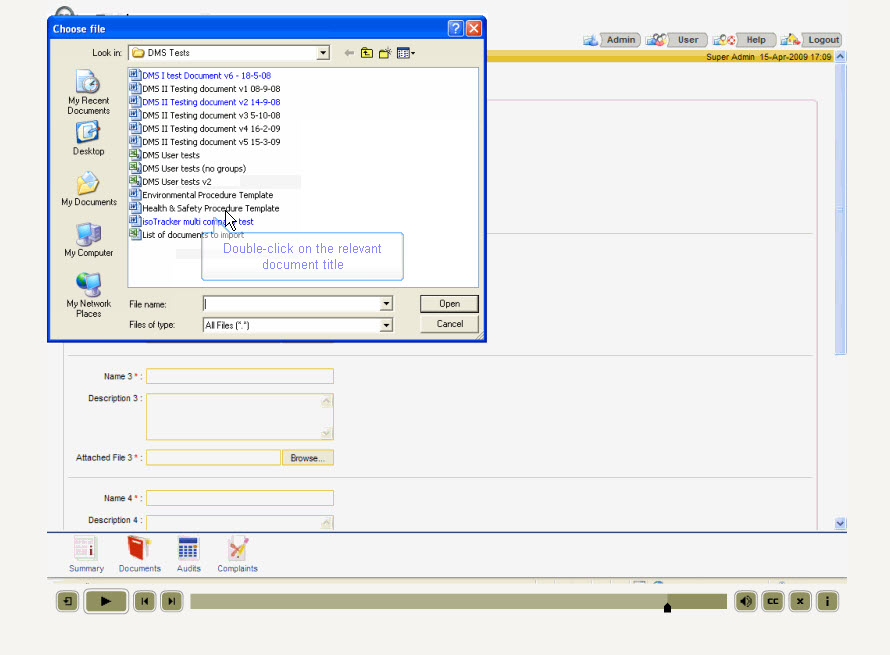Click the volume speaker icon in the player
This screenshot has width=890, height=655.
point(745,601)
